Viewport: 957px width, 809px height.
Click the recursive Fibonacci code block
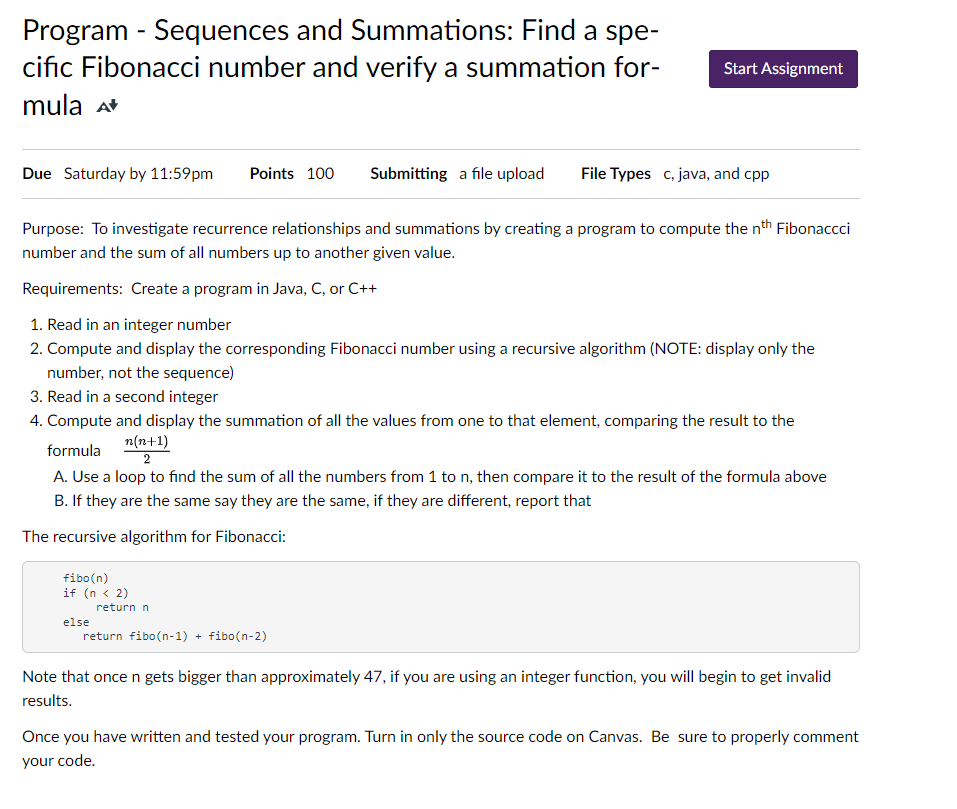[x=440, y=607]
